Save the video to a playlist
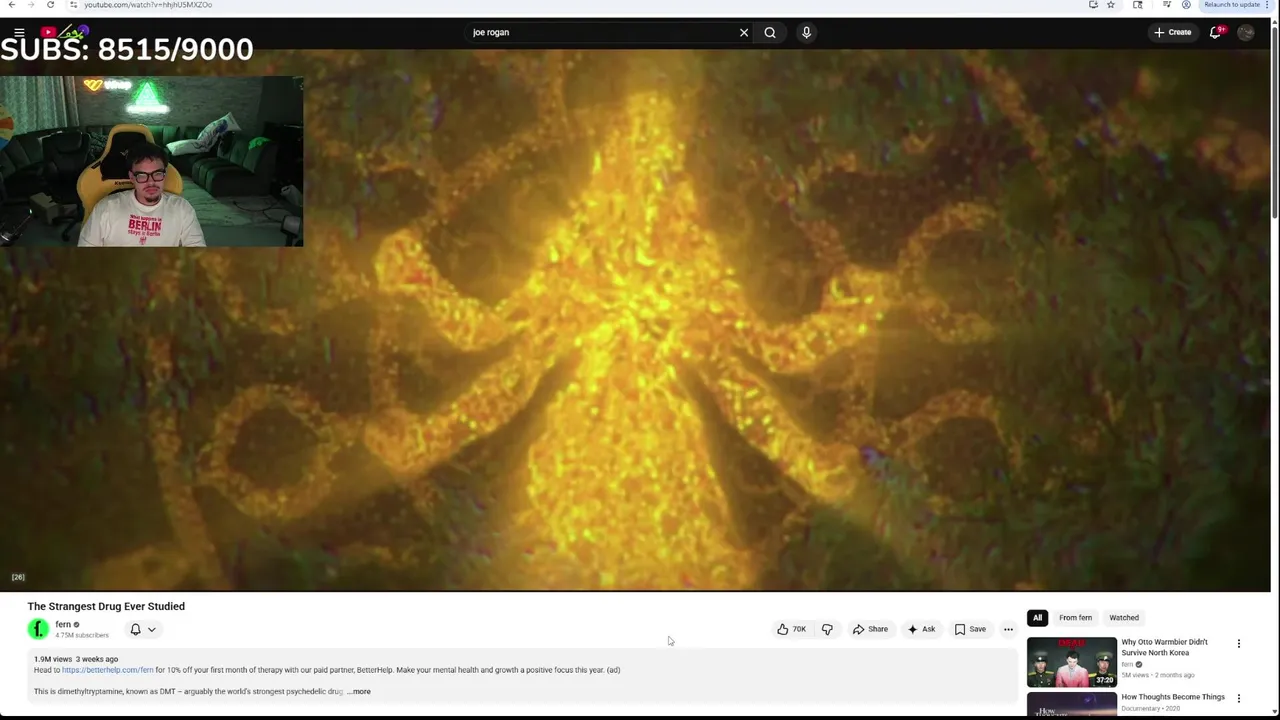The image size is (1280, 720). click(x=970, y=629)
